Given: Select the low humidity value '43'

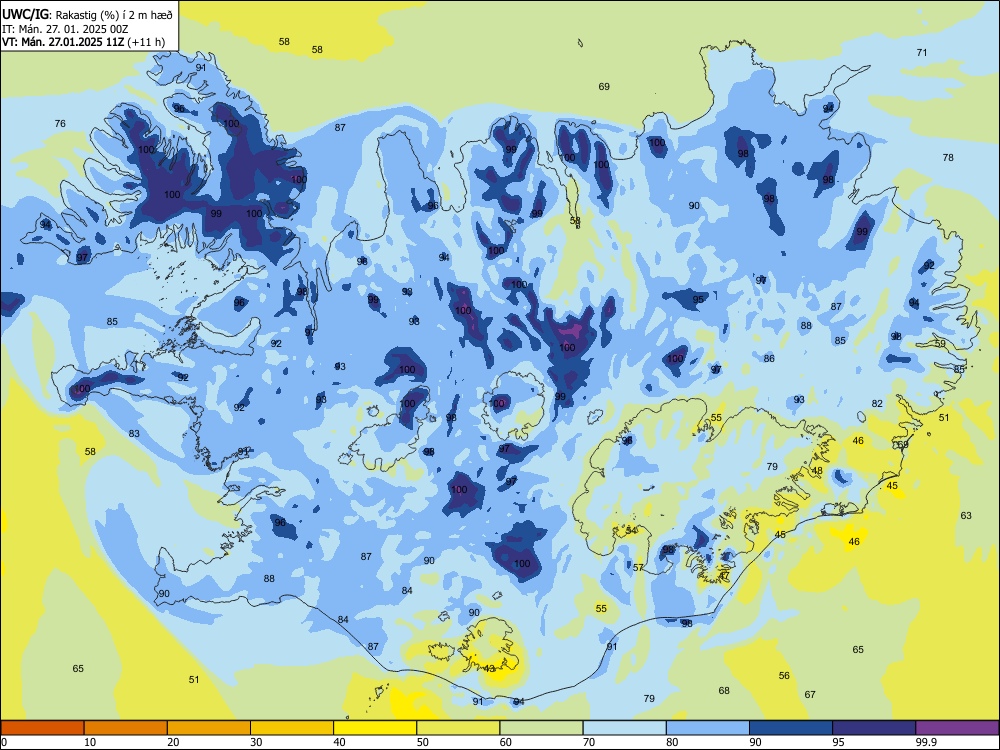Looking at the screenshot, I should point(490,668).
